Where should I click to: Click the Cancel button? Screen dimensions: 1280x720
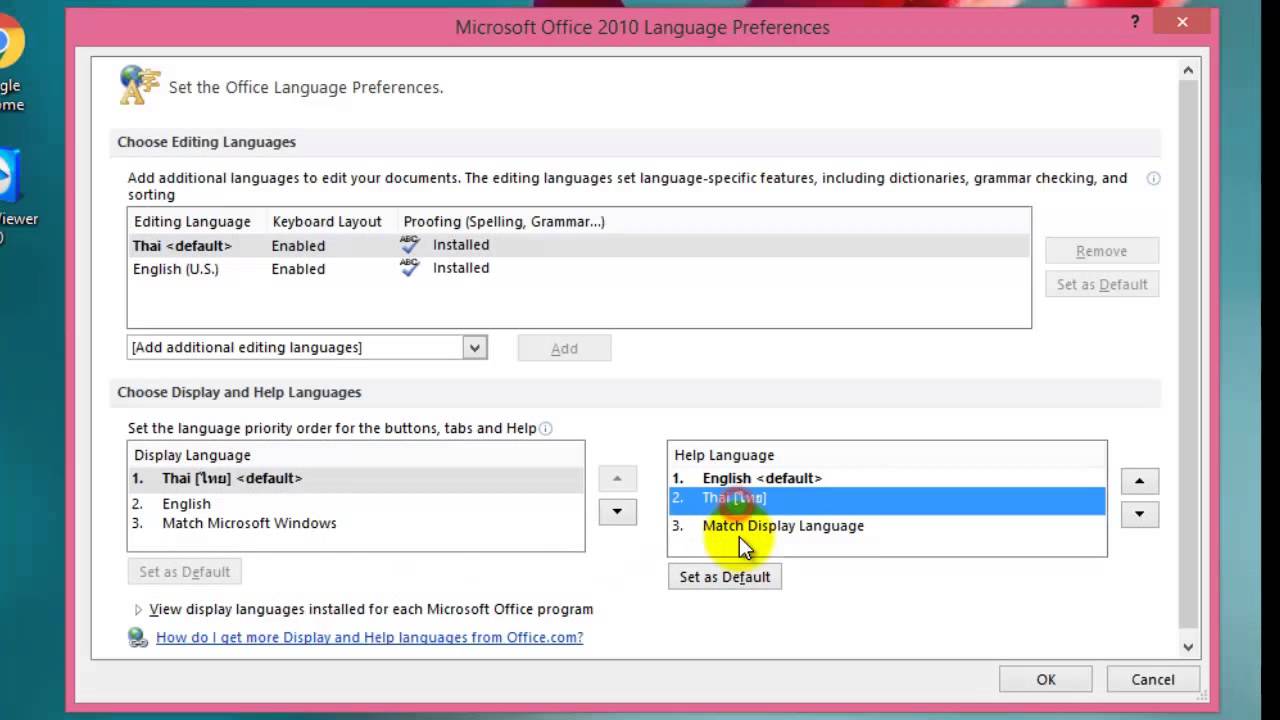[x=1153, y=679]
